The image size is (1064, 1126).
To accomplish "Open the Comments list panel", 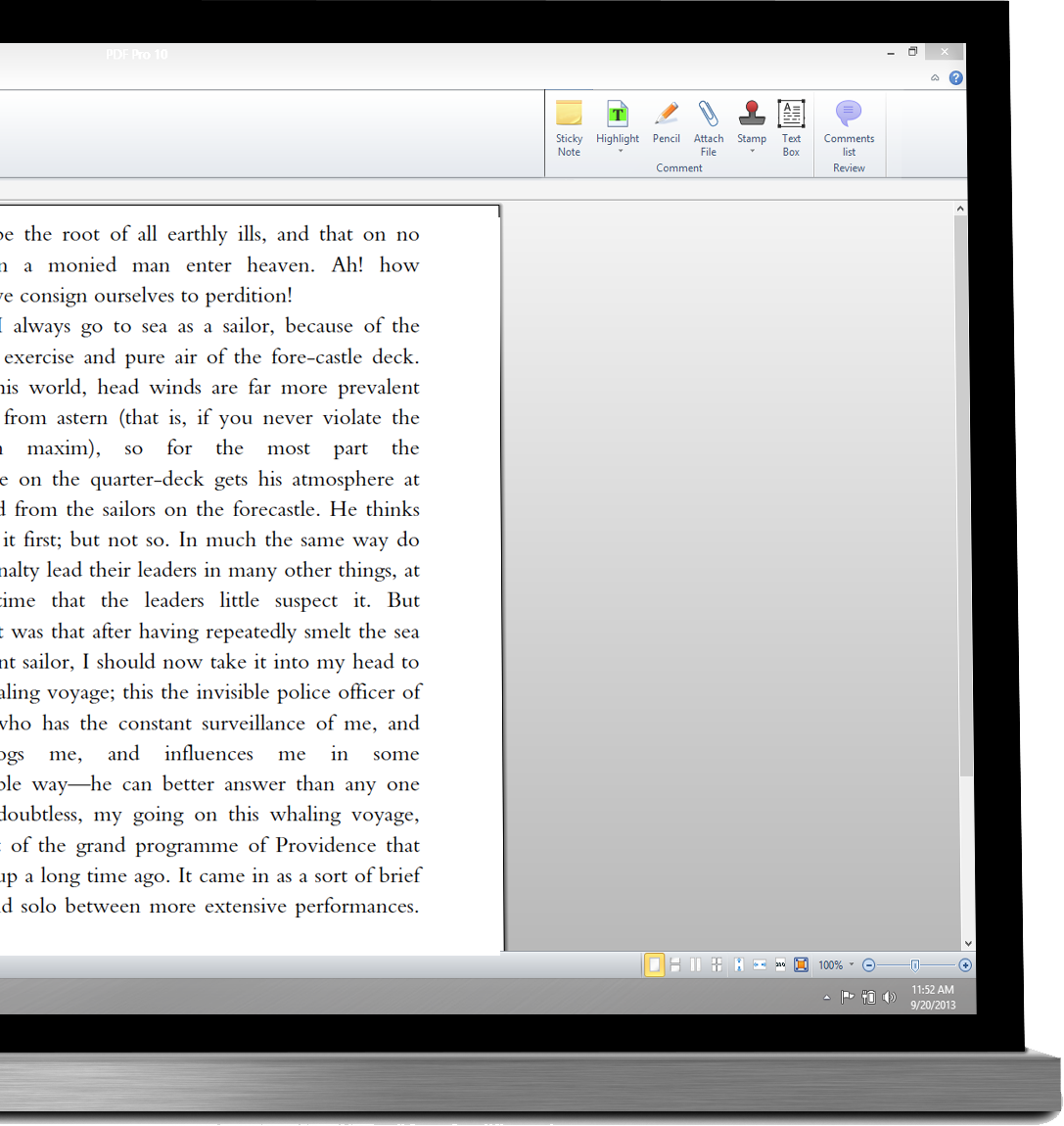I will coord(849,127).
